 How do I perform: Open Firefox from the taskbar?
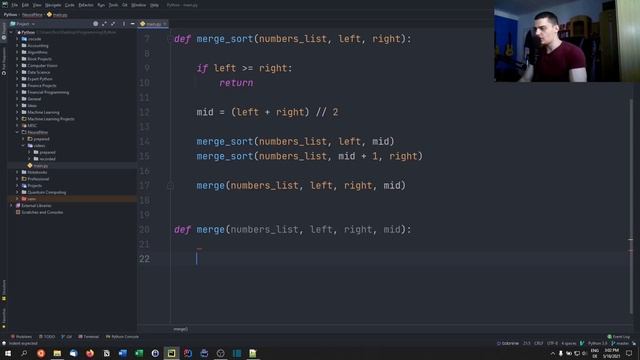[x=90, y=353]
